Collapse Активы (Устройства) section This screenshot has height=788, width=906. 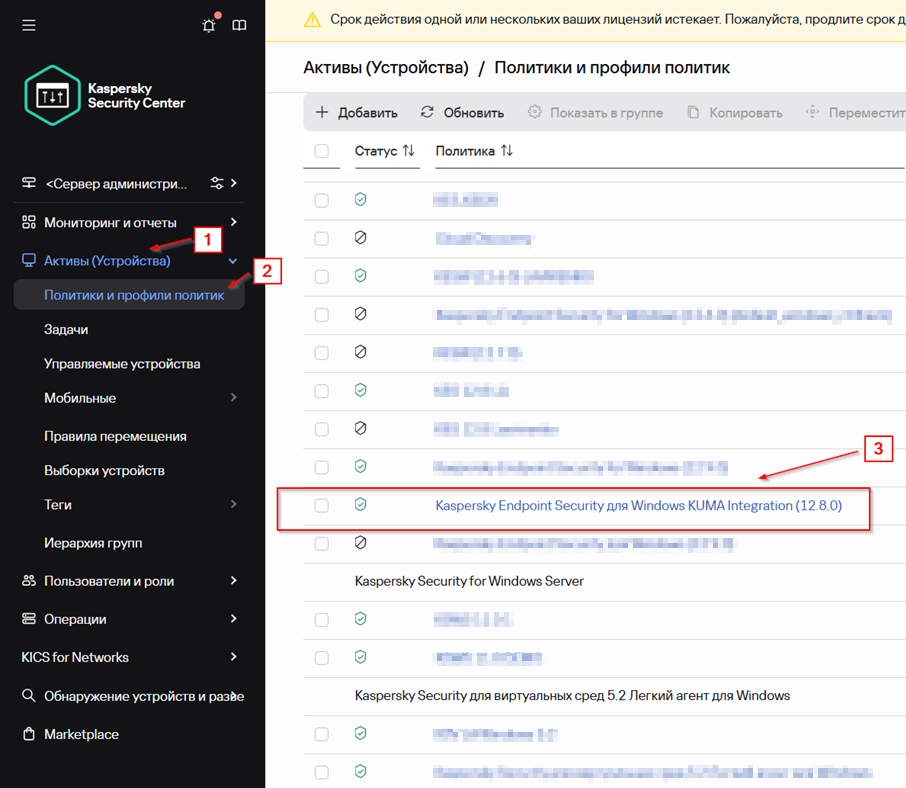[233, 261]
